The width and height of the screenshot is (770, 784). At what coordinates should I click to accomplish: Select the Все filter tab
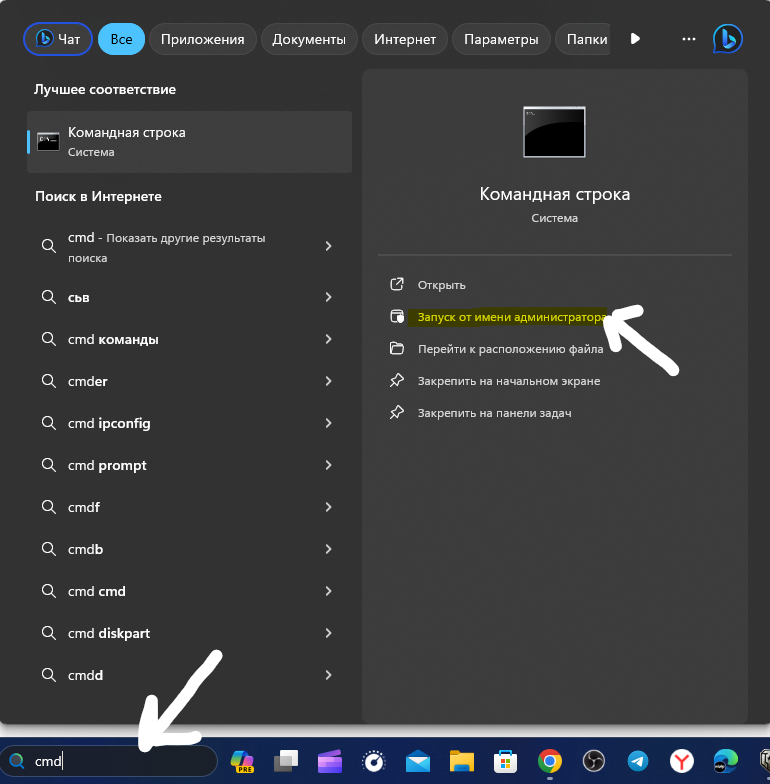pos(122,39)
